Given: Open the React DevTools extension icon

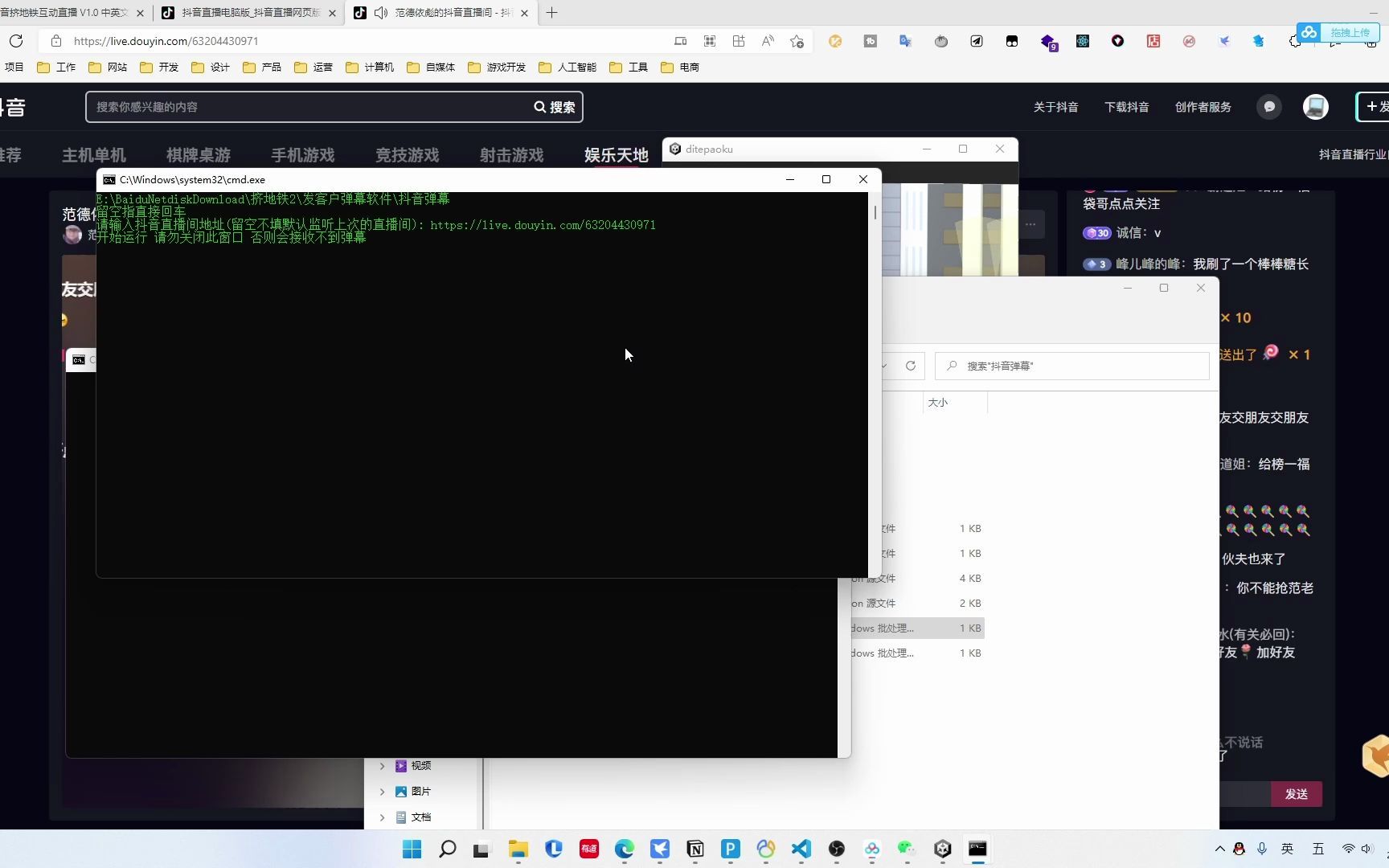Looking at the screenshot, I should coord(1083,41).
